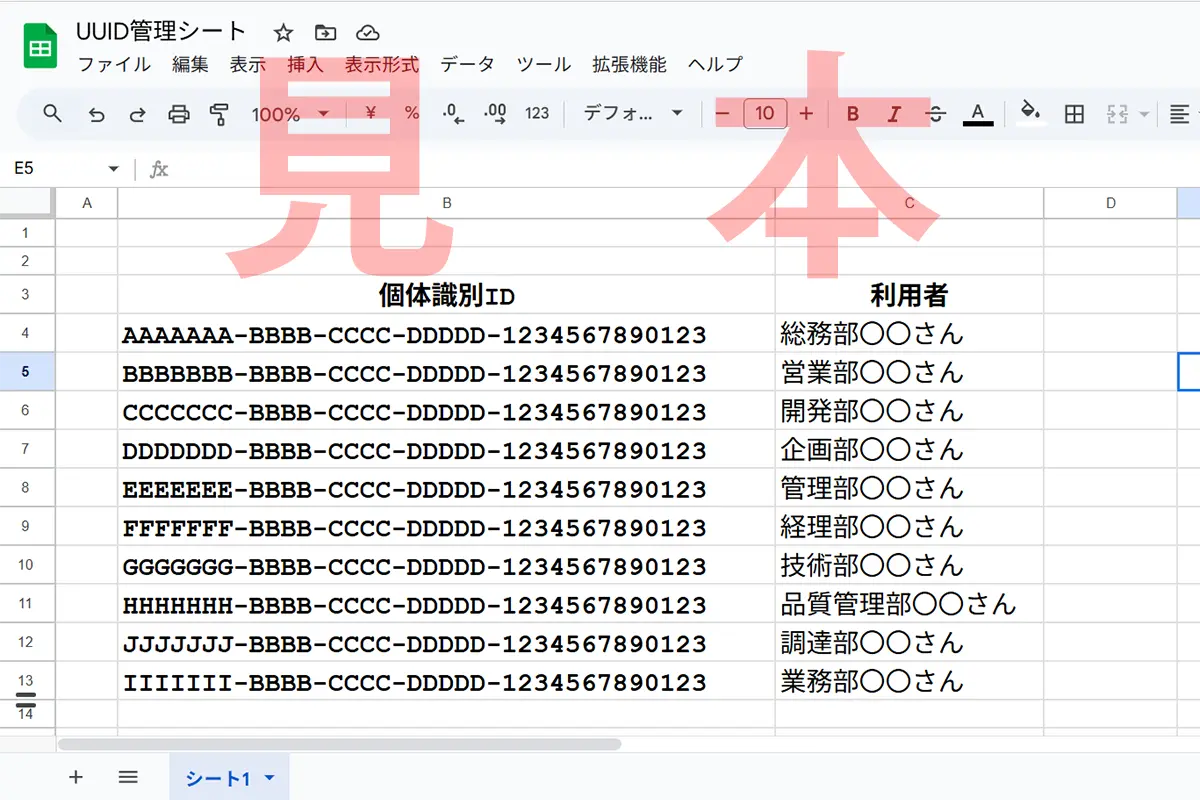1200x800 pixels.
Task: Select column D header
Action: (x=1110, y=203)
